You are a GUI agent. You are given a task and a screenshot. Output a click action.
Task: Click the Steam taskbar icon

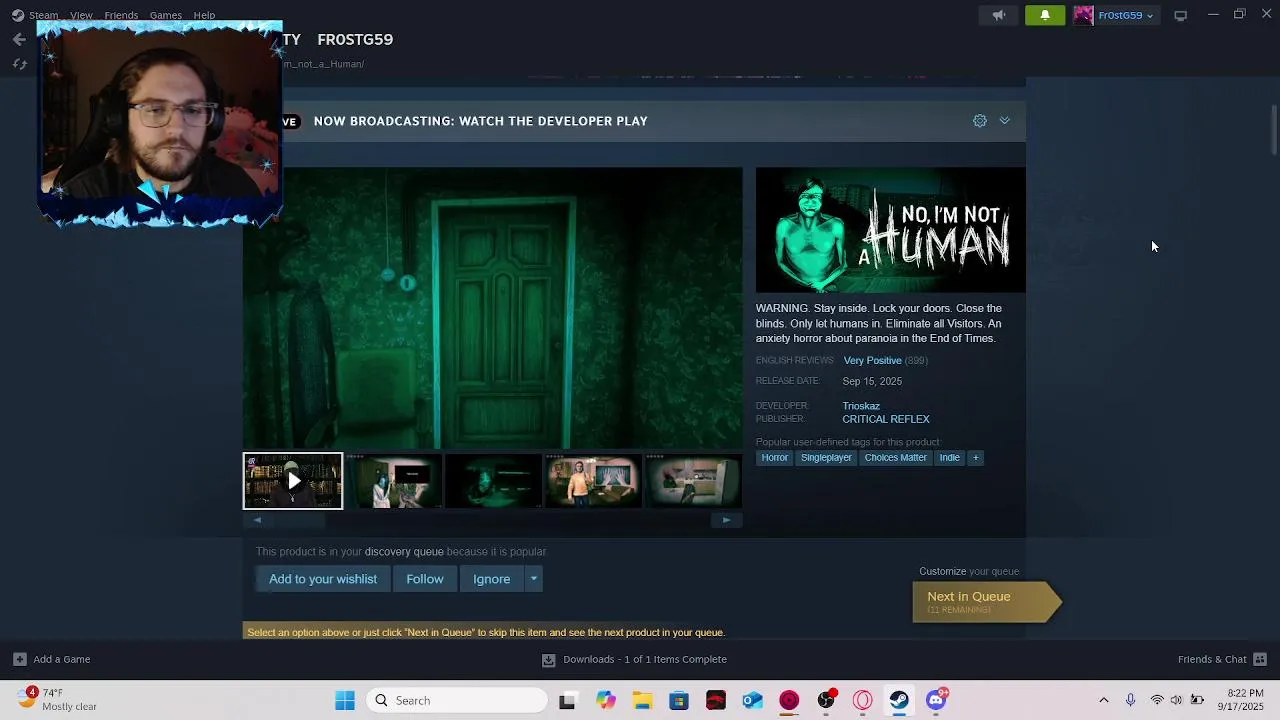click(x=899, y=701)
